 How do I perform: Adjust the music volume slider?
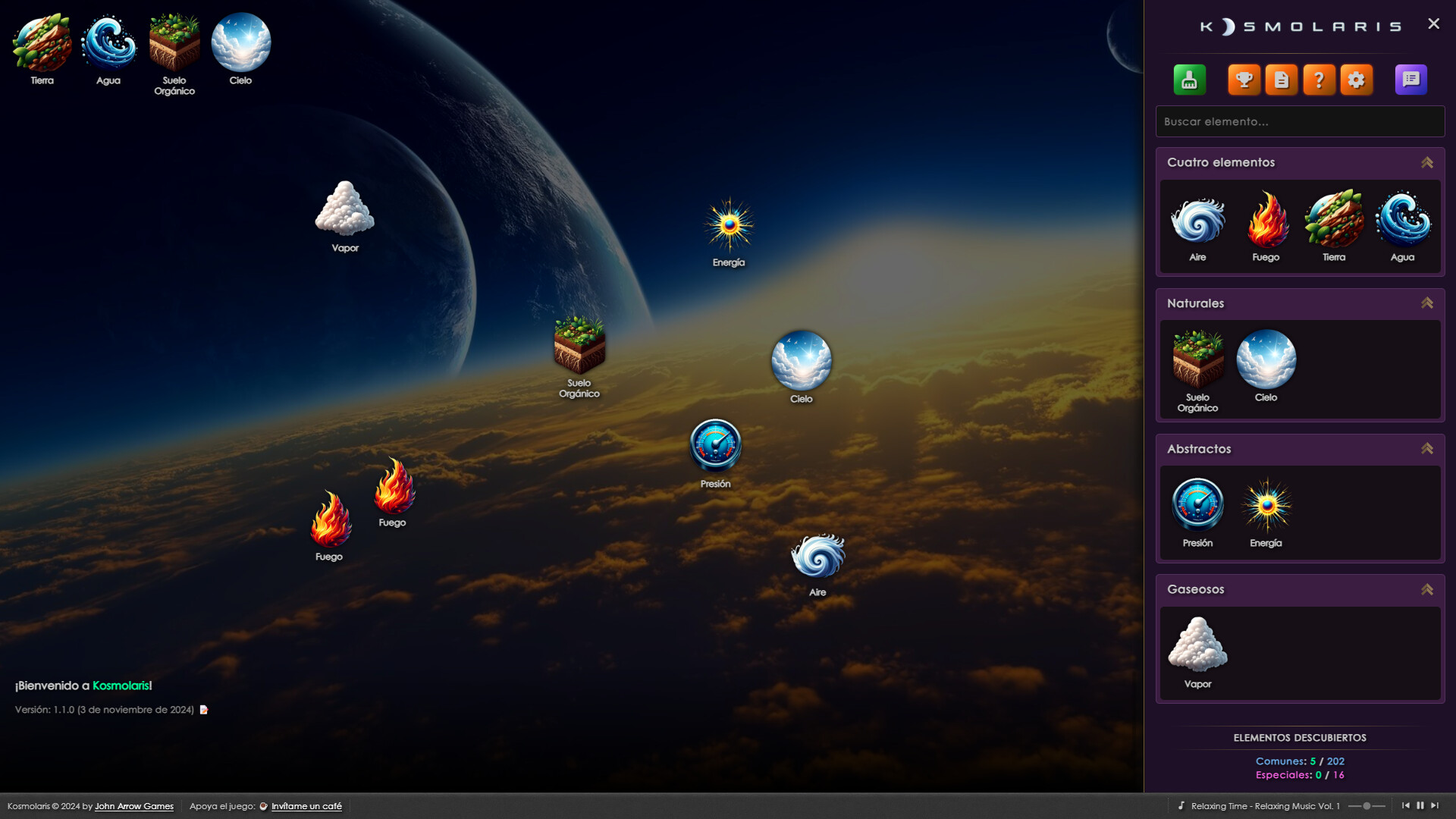coord(1367,806)
